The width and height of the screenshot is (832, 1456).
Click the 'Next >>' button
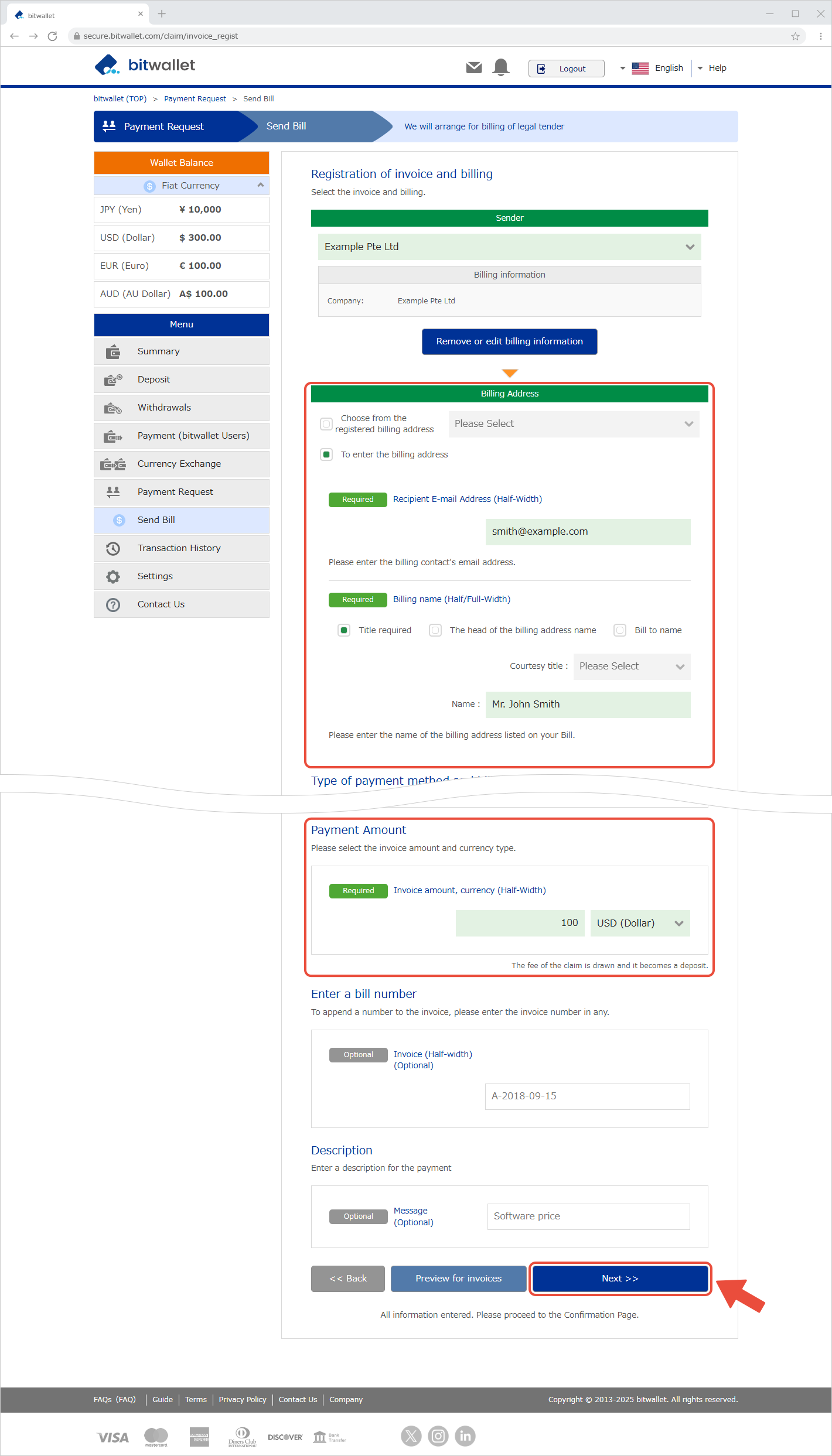[620, 1279]
